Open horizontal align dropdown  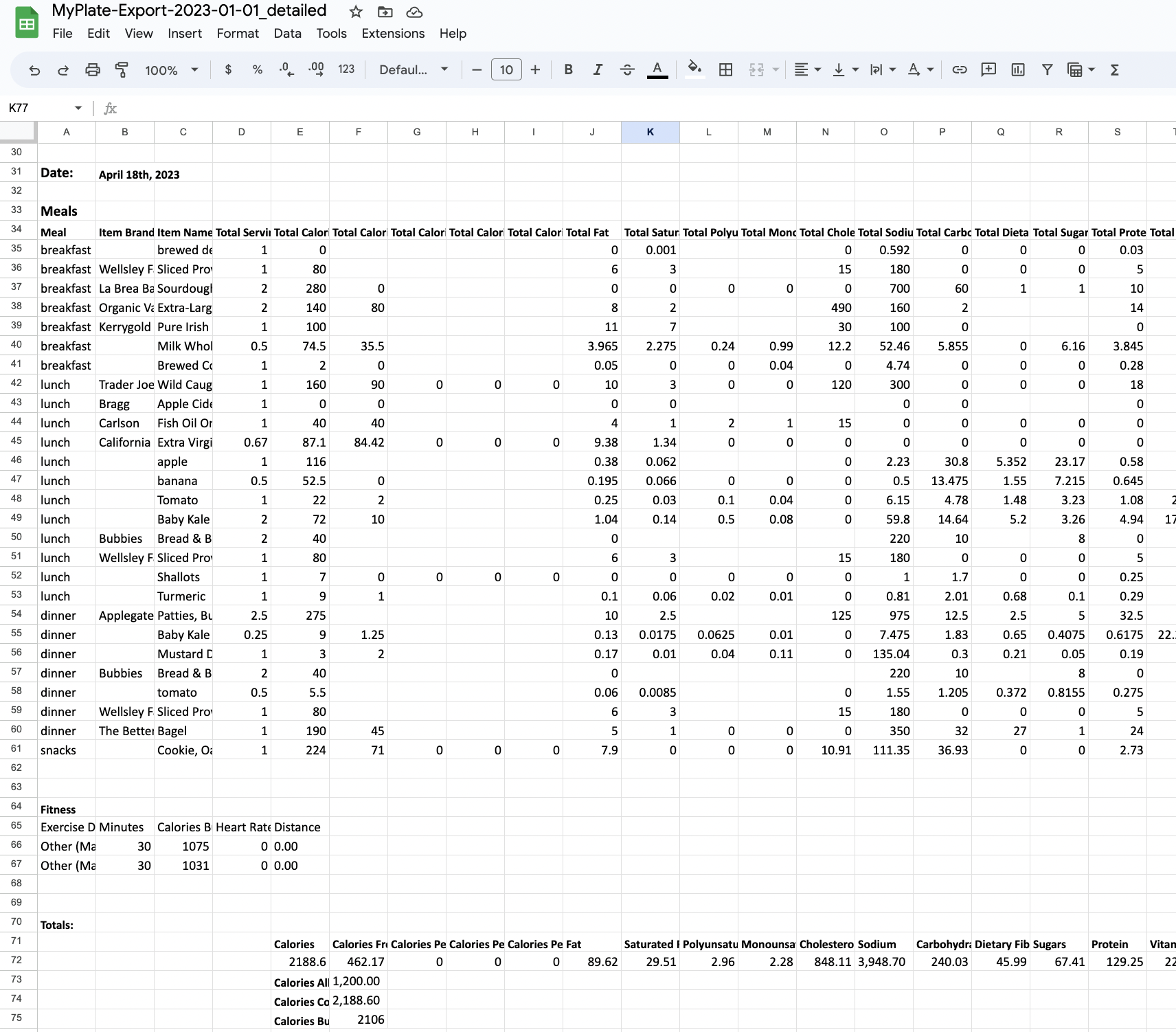pos(808,69)
